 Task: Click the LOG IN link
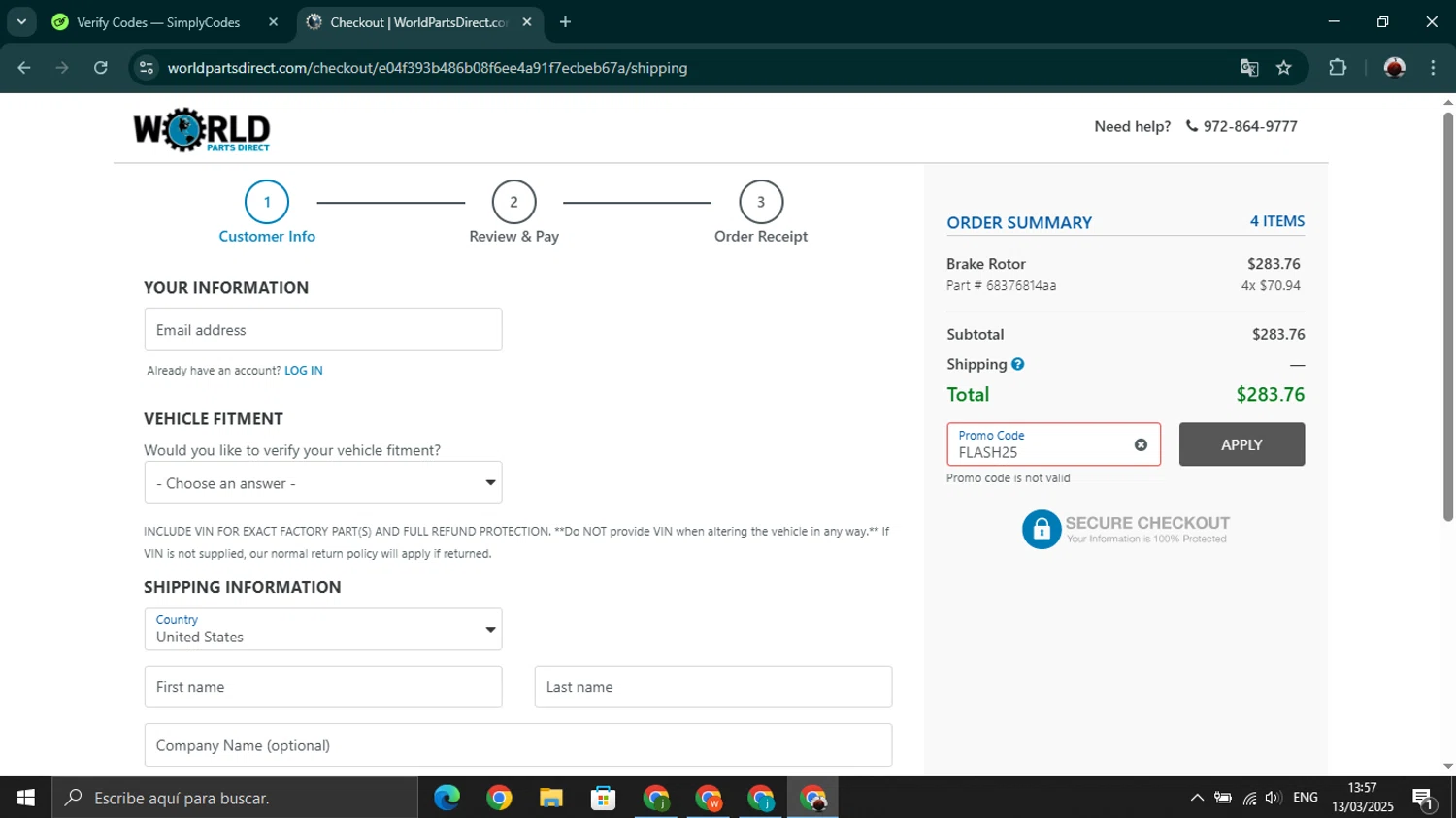304,371
